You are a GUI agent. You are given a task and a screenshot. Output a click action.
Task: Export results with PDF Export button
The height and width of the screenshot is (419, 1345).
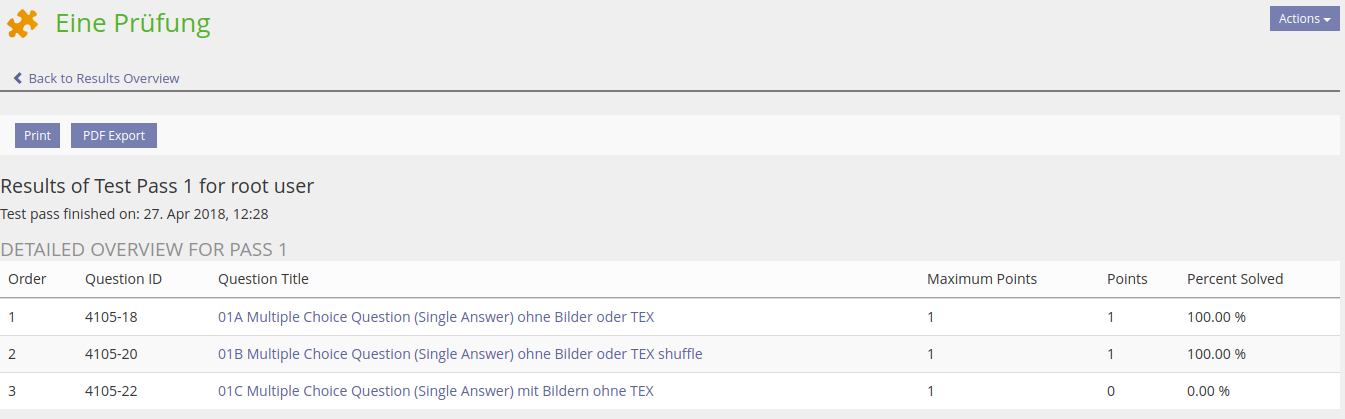[114, 136]
